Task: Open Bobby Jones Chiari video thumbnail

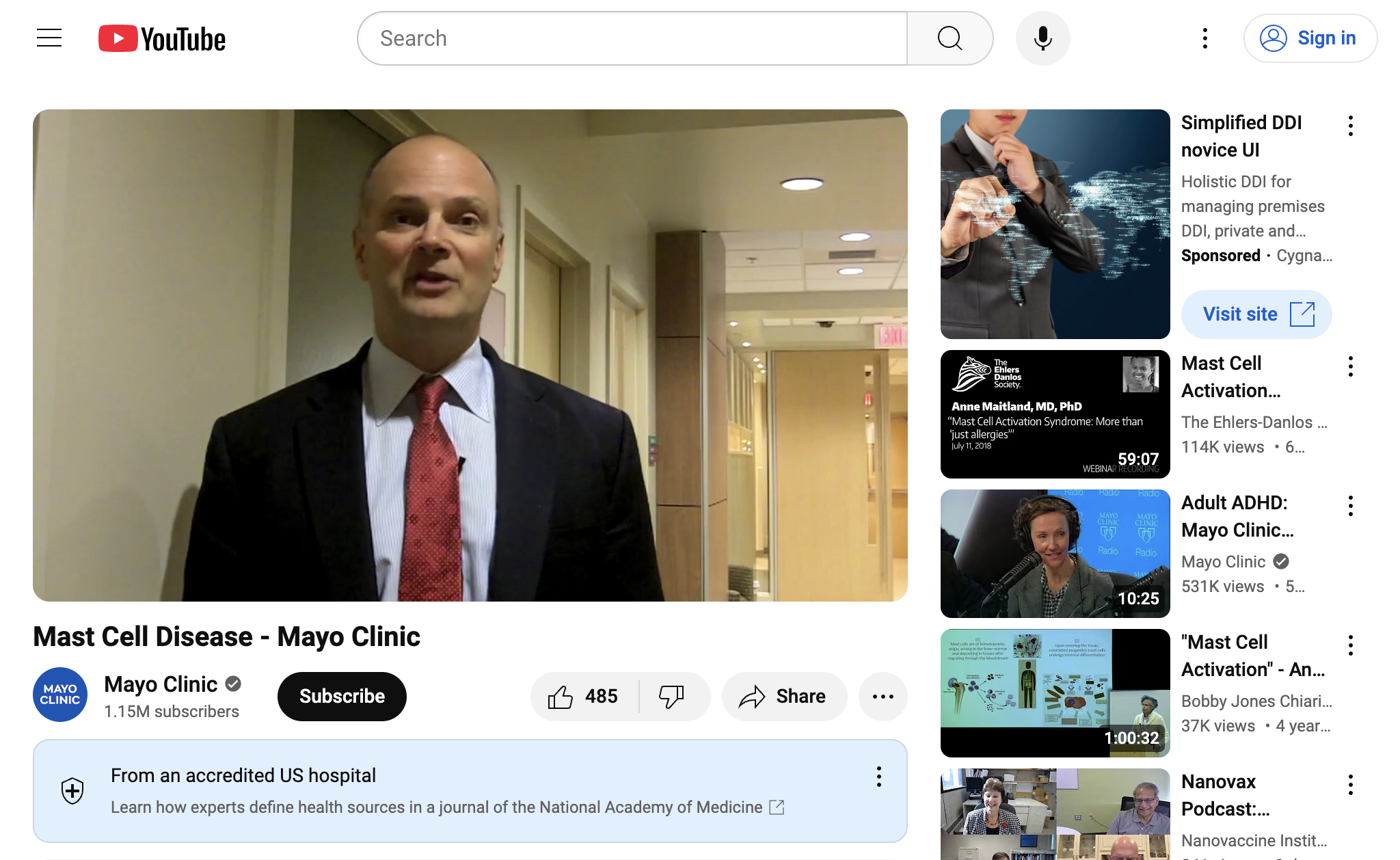Action: (1055, 693)
